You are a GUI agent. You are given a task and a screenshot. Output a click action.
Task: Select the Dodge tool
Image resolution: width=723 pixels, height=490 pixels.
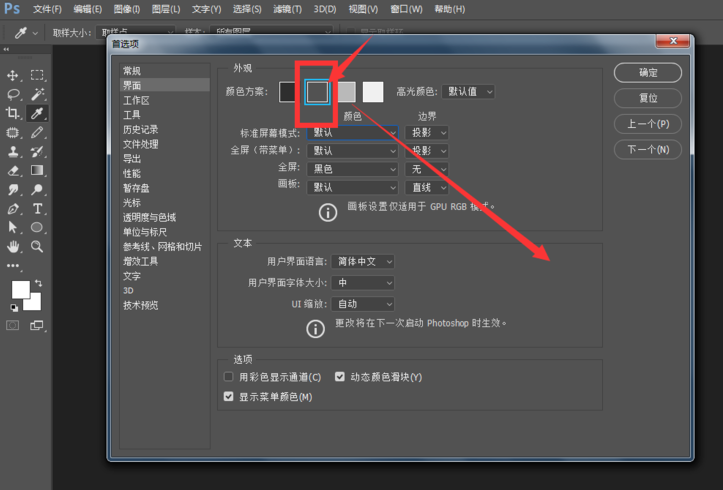click(37, 189)
